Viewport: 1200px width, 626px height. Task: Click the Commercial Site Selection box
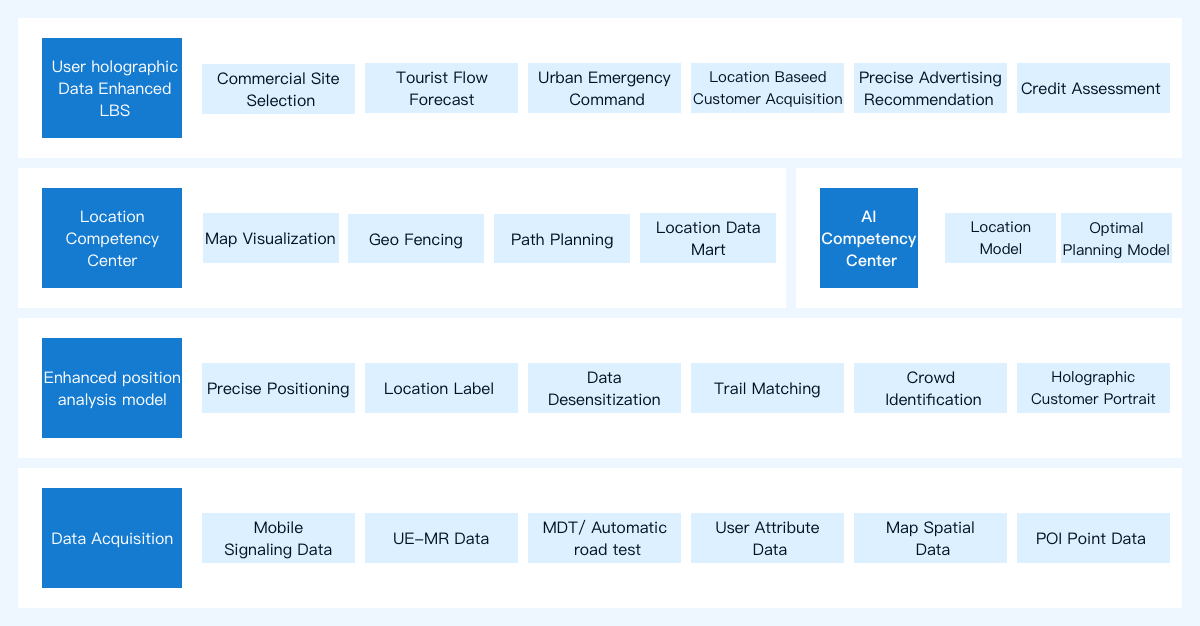coord(278,89)
